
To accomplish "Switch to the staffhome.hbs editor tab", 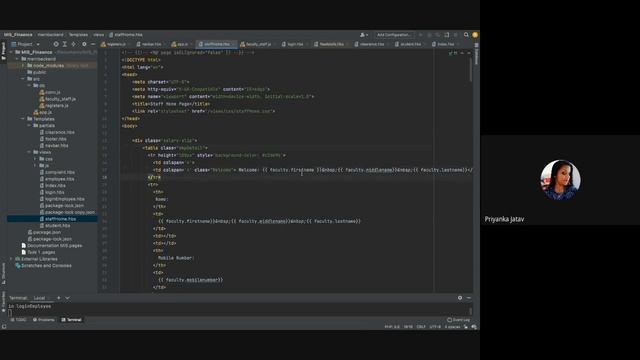I will [217, 44].
